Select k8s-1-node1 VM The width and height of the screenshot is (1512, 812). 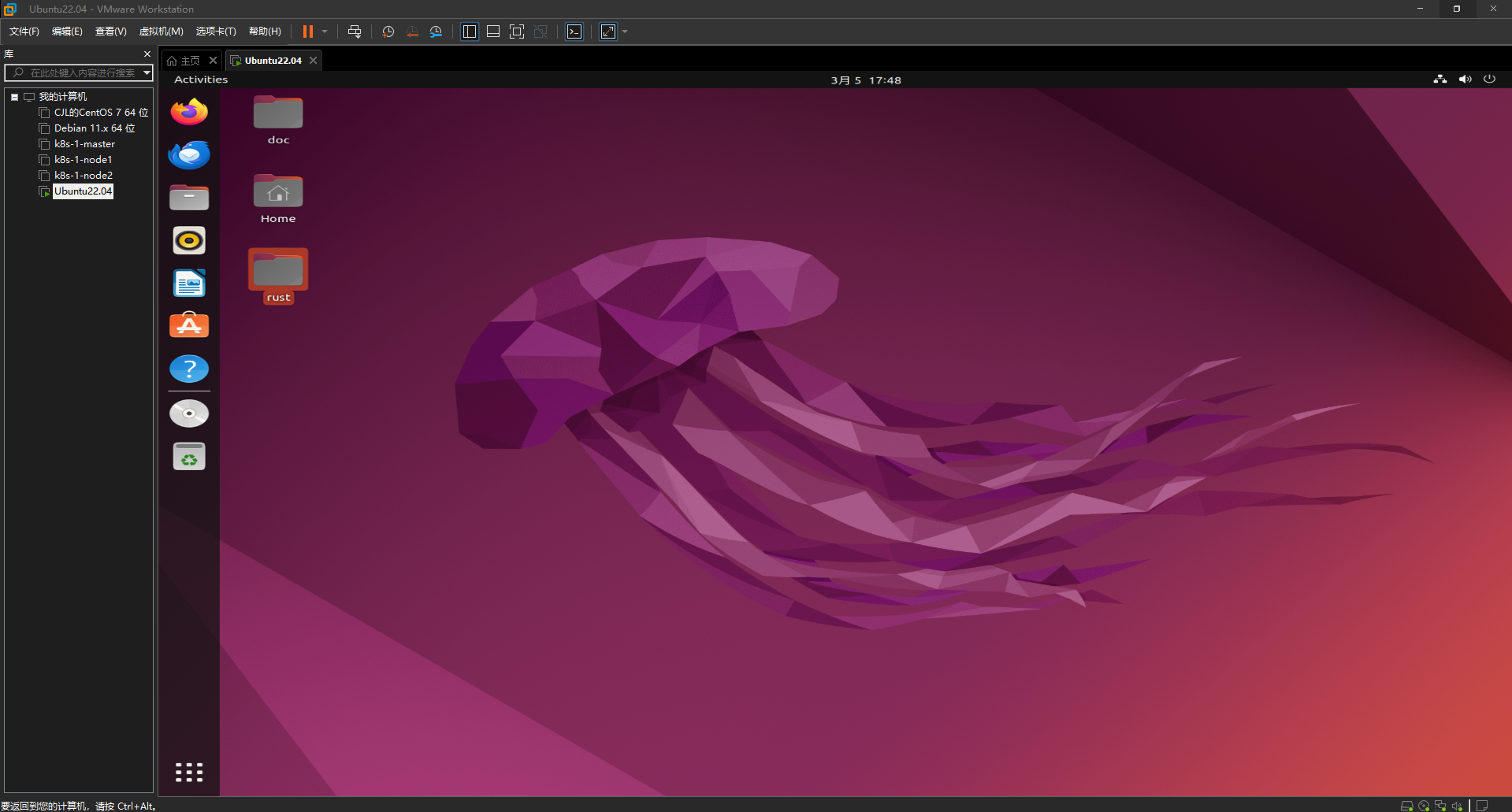pos(84,160)
